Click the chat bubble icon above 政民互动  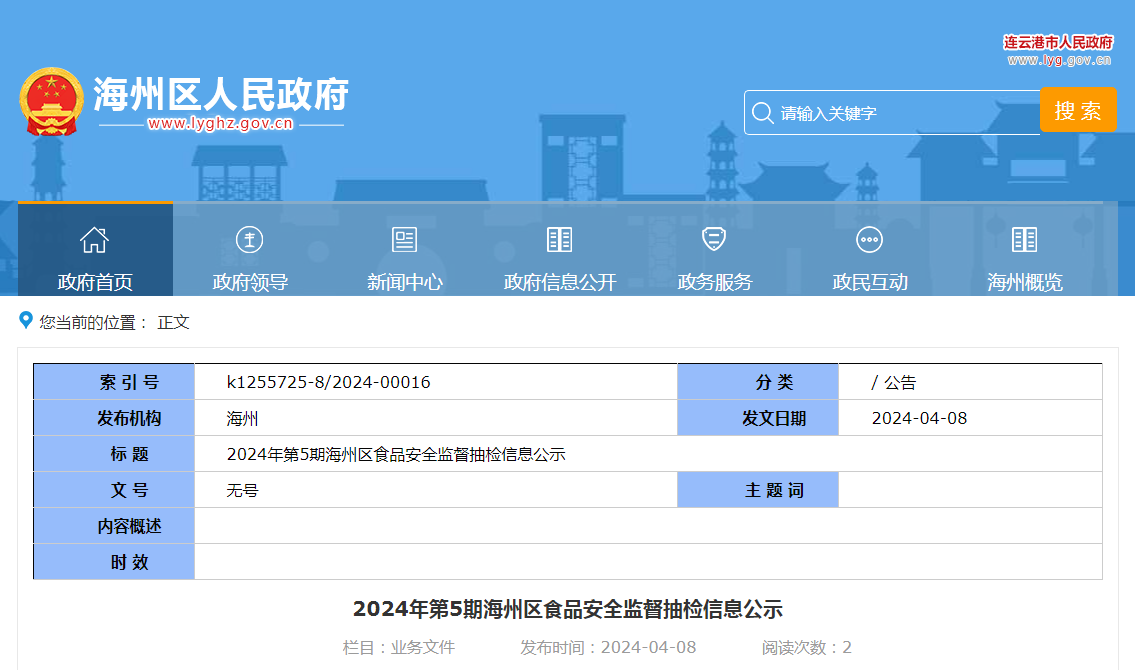tap(869, 239)
